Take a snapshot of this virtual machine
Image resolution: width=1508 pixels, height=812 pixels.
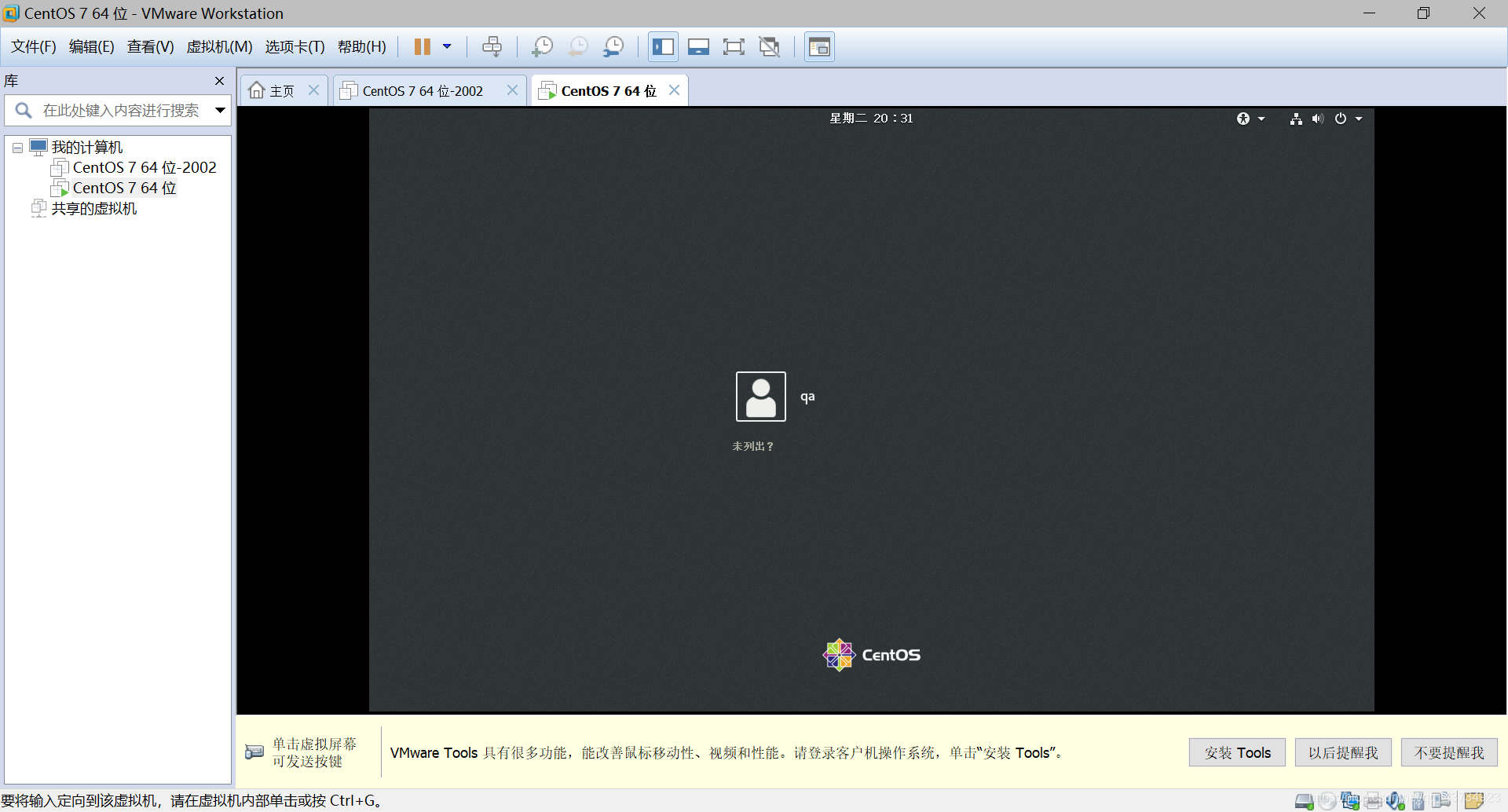[542, 47]
